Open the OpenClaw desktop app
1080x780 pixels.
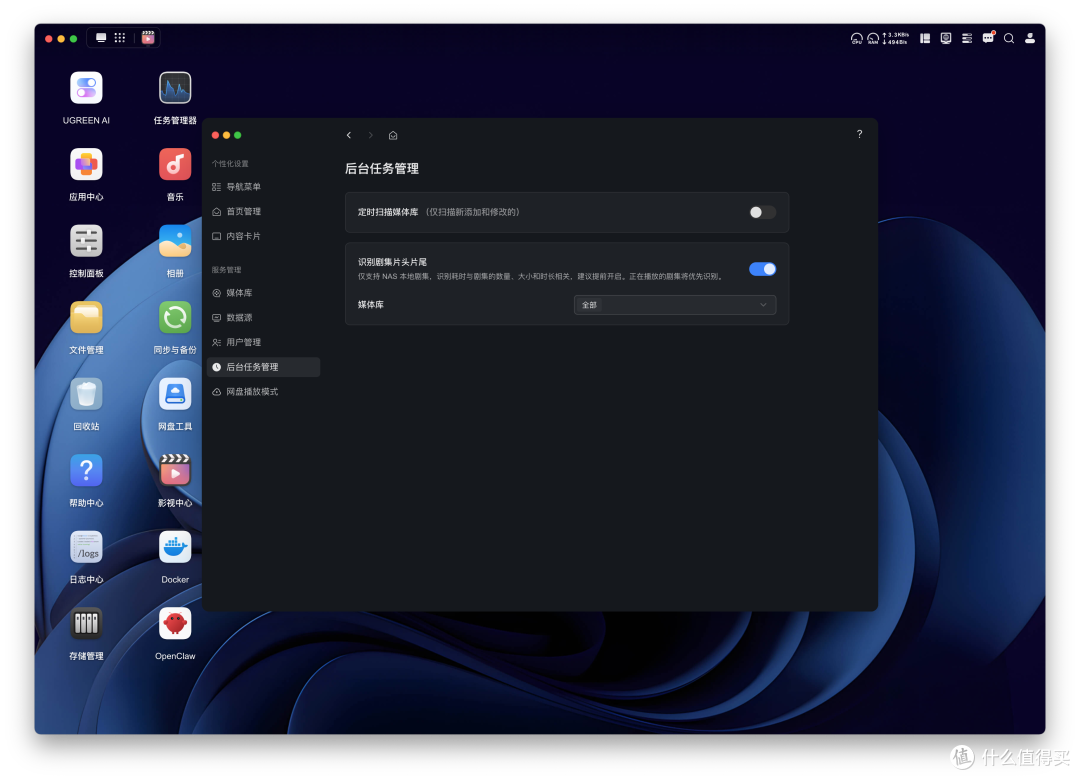175,624
